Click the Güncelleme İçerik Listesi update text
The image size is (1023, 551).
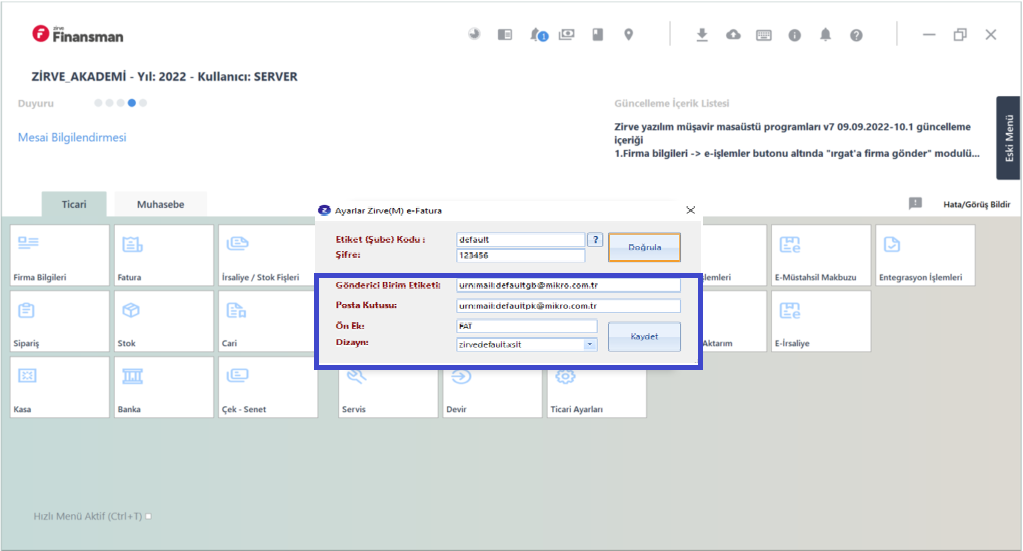pyautogui.click(x=797, y=140)
